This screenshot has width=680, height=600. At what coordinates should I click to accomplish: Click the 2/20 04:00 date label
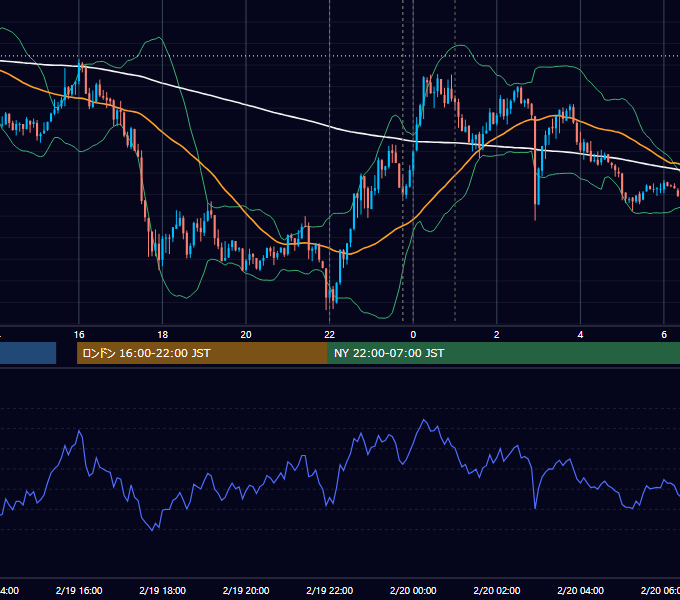580,590
